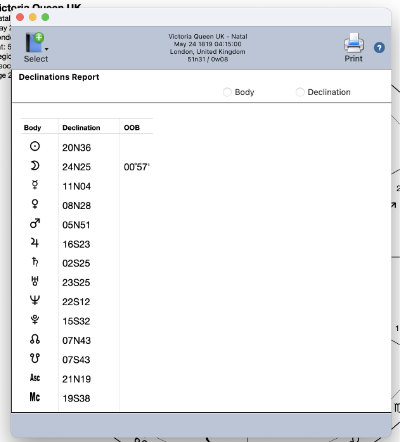Screen dimensions: 400x442
Task: Open the blue help question mark
Action: [379, 48]
